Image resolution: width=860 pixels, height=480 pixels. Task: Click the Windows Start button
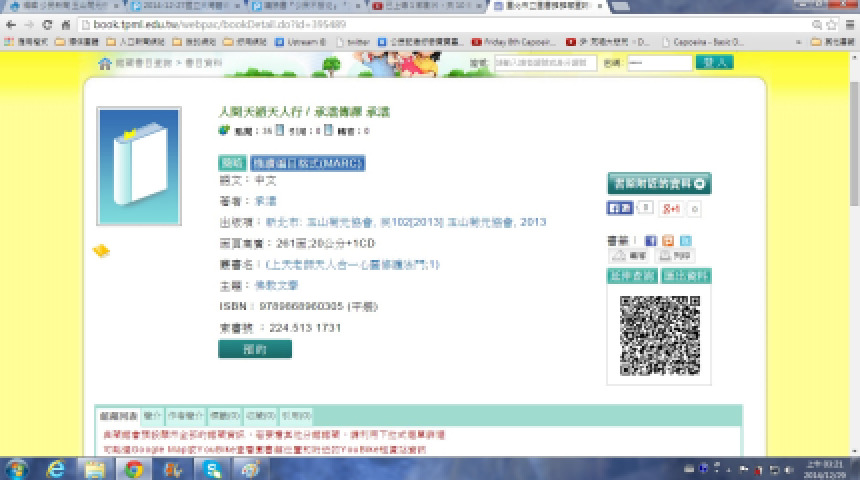[17, 468]
